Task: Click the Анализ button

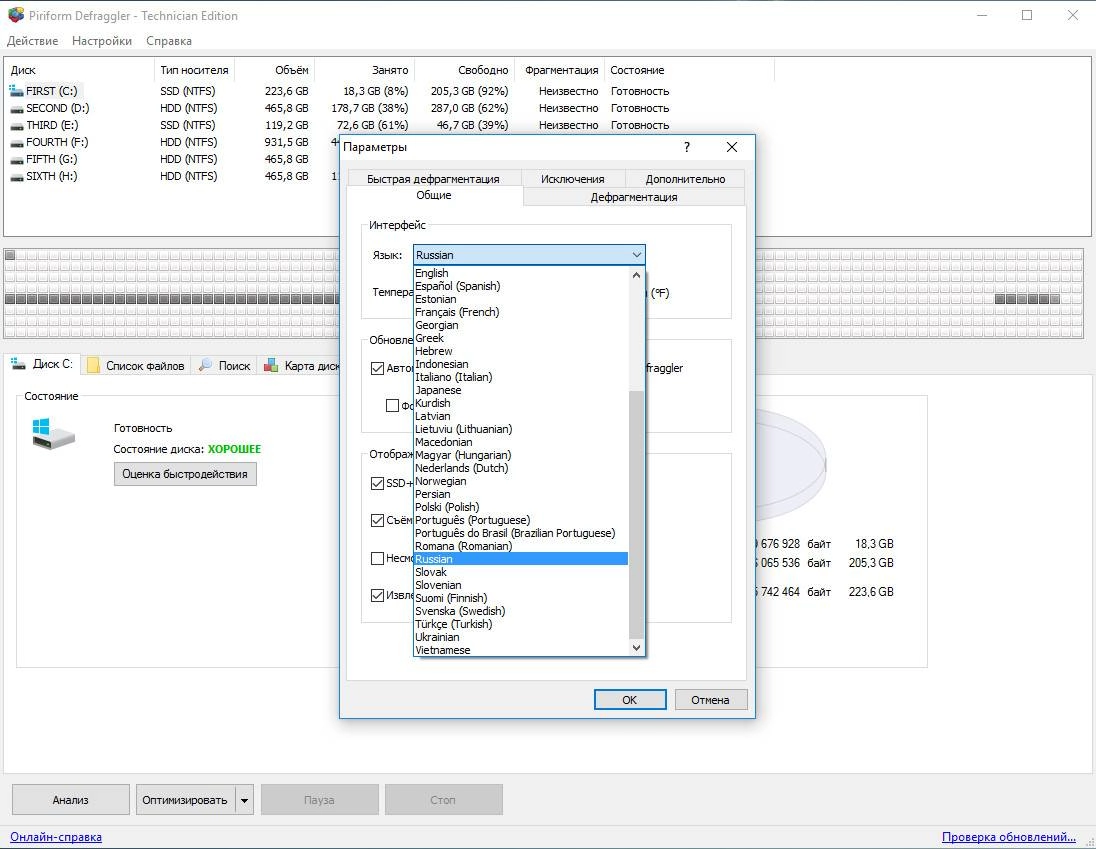Action: pyautogui.click(x=71, y=800)
